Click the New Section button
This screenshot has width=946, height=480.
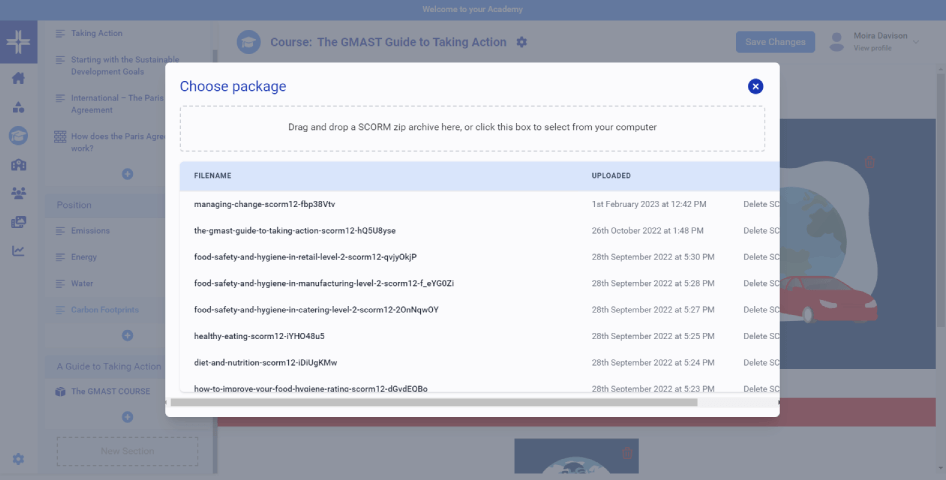(x=127, y=451)
